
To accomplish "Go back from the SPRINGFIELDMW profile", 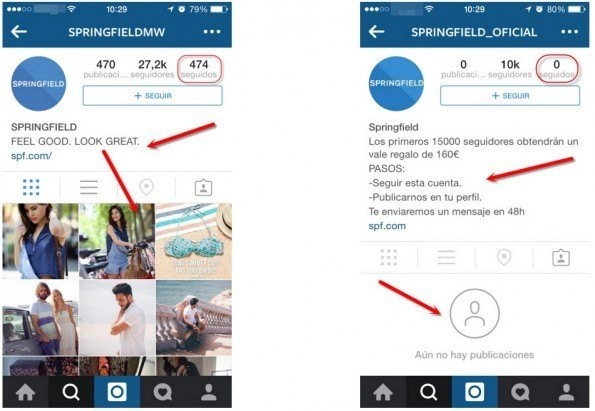I will click(x=19, y=32).
